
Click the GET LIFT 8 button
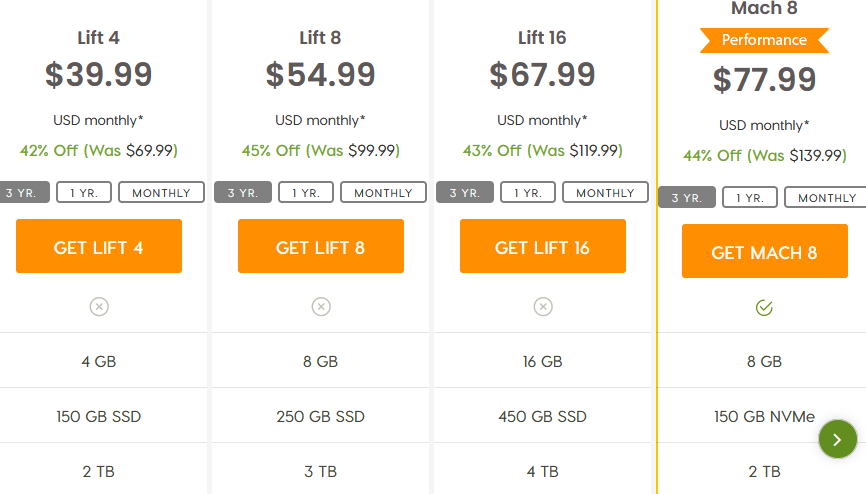[x=321, y=246]
